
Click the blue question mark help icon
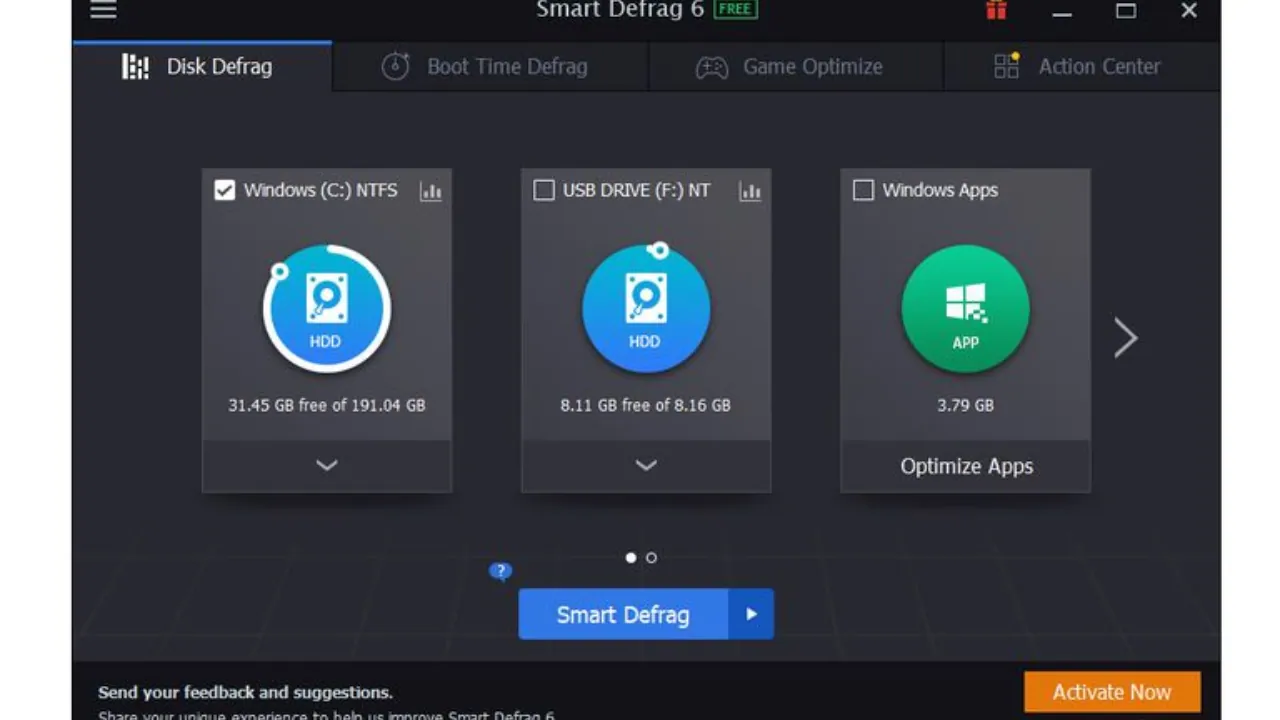click(500, 572)
